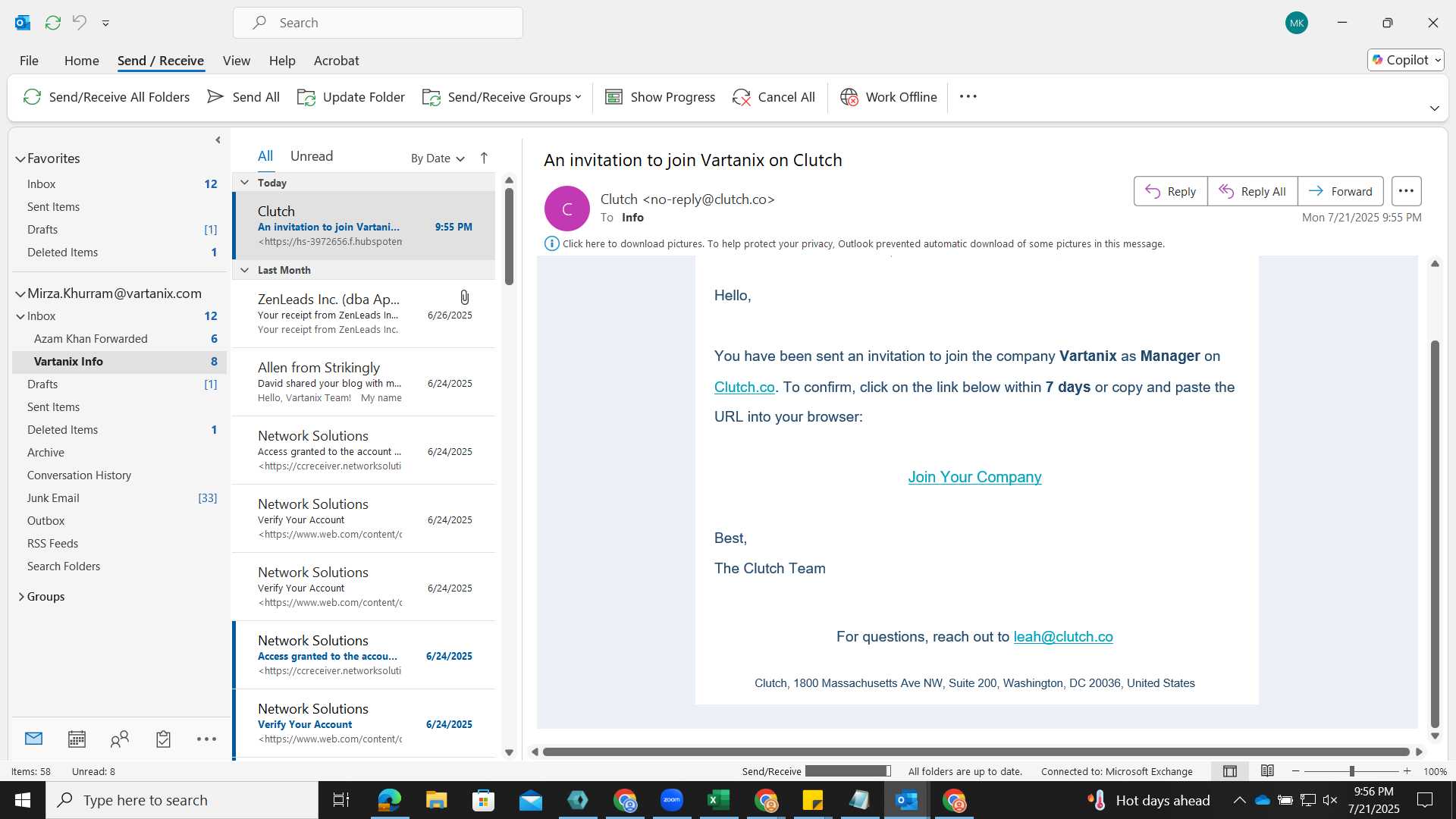
Task: Open Sent Items under Favorites
Action: point(53,206)
